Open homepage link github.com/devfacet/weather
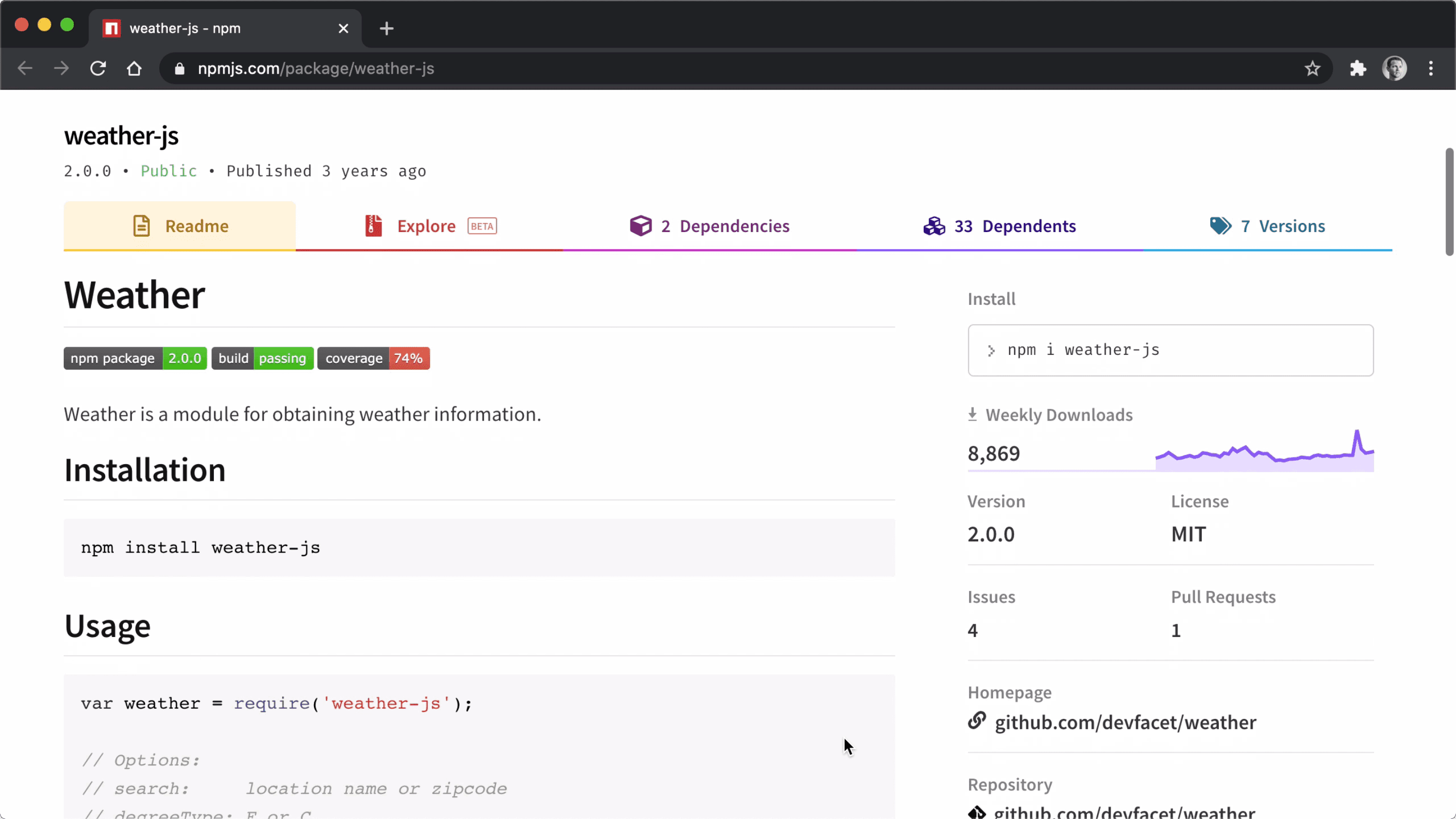 pos(1125,722)
